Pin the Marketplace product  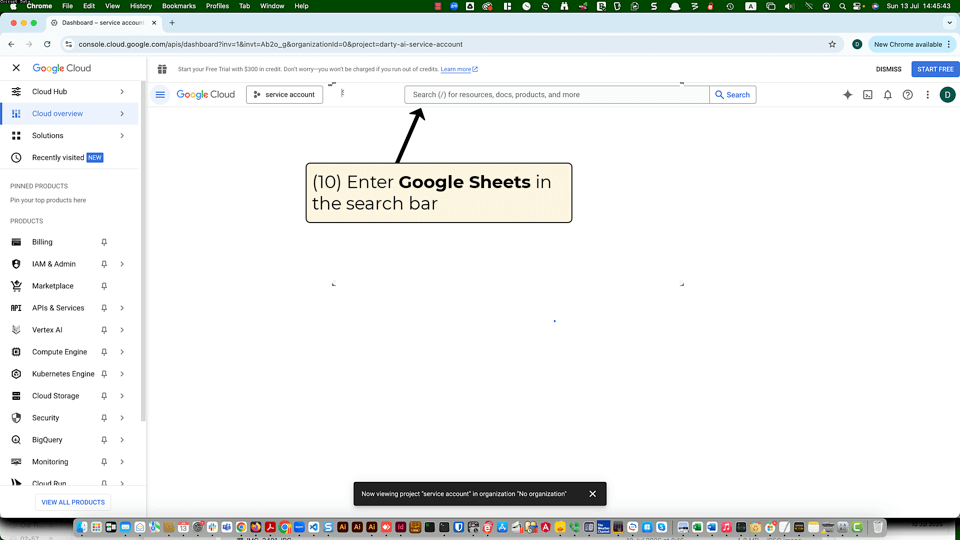104,286
